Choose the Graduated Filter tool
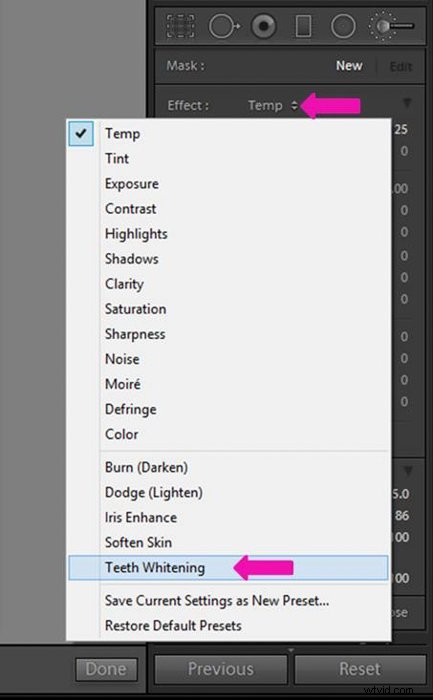This screenshot has width=433, height=700. click(x=304, y=26)
